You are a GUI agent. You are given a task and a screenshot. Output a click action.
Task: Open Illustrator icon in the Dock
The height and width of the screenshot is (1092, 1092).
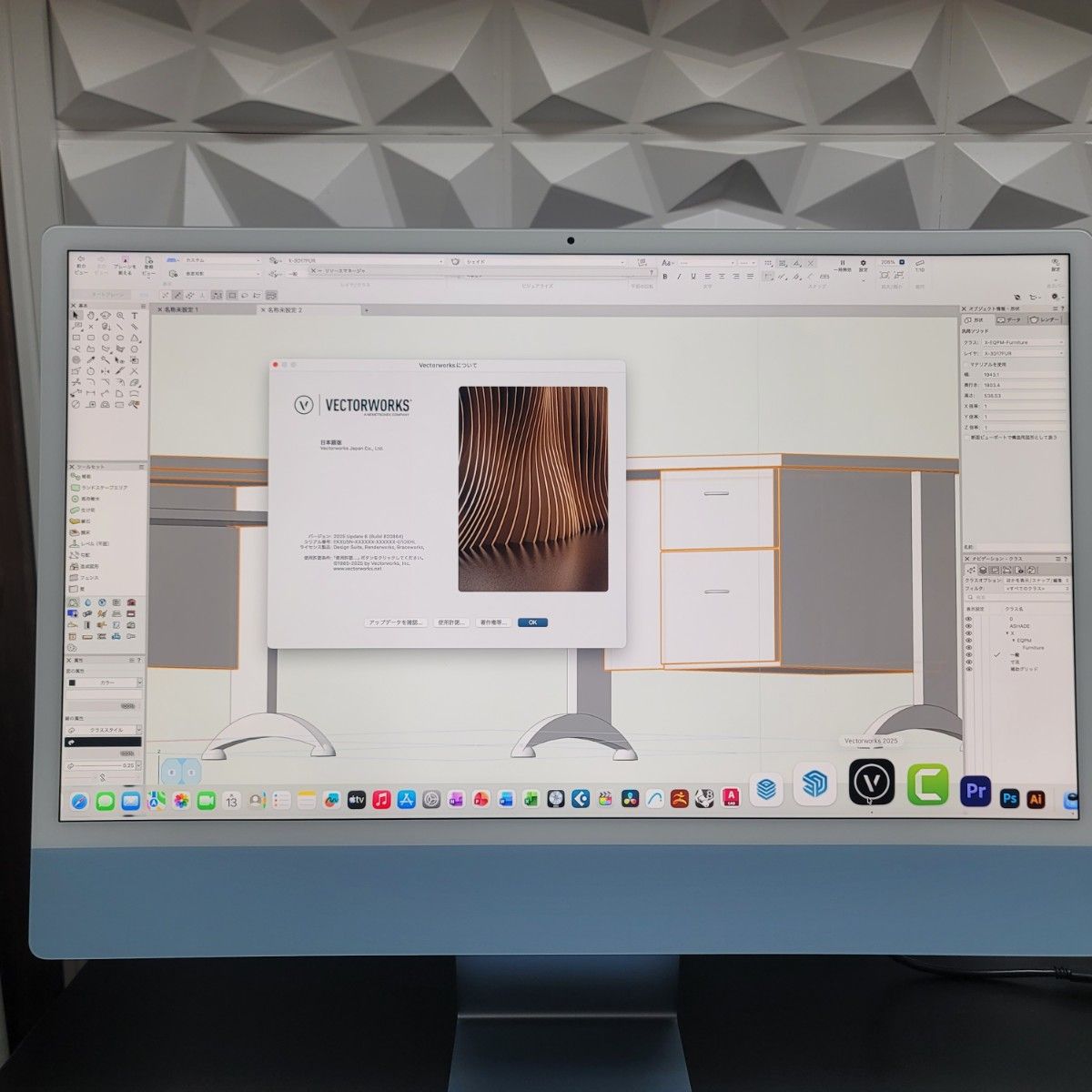[1035, 798]
